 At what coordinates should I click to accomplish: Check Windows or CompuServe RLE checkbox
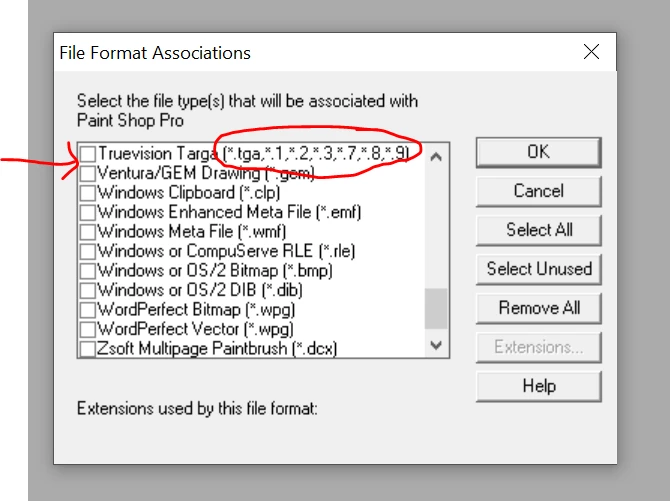(88, 251)
